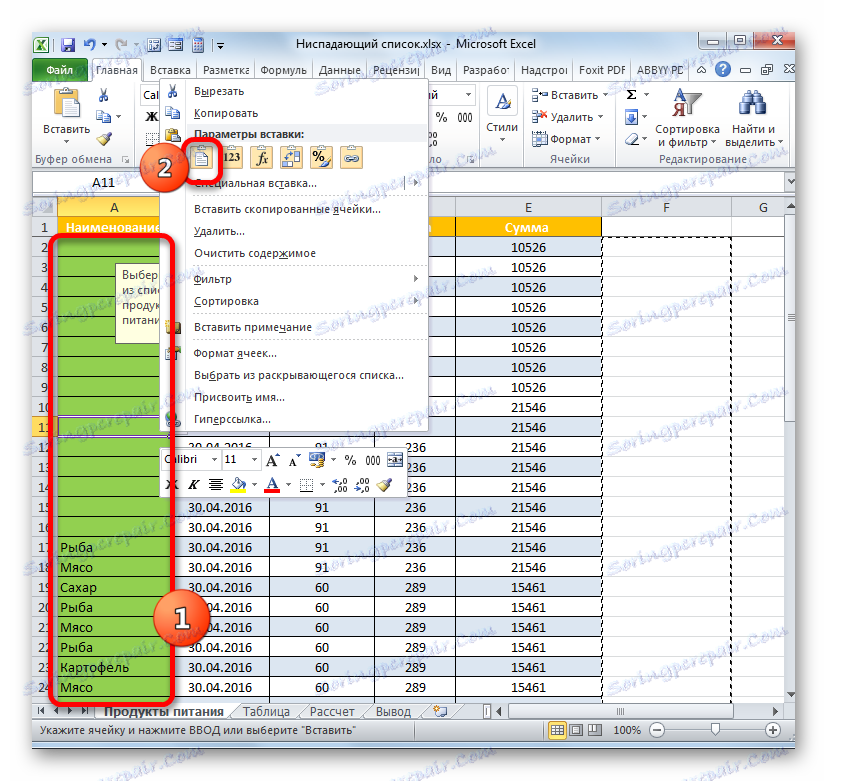Click the zoom slider handle

715,730
